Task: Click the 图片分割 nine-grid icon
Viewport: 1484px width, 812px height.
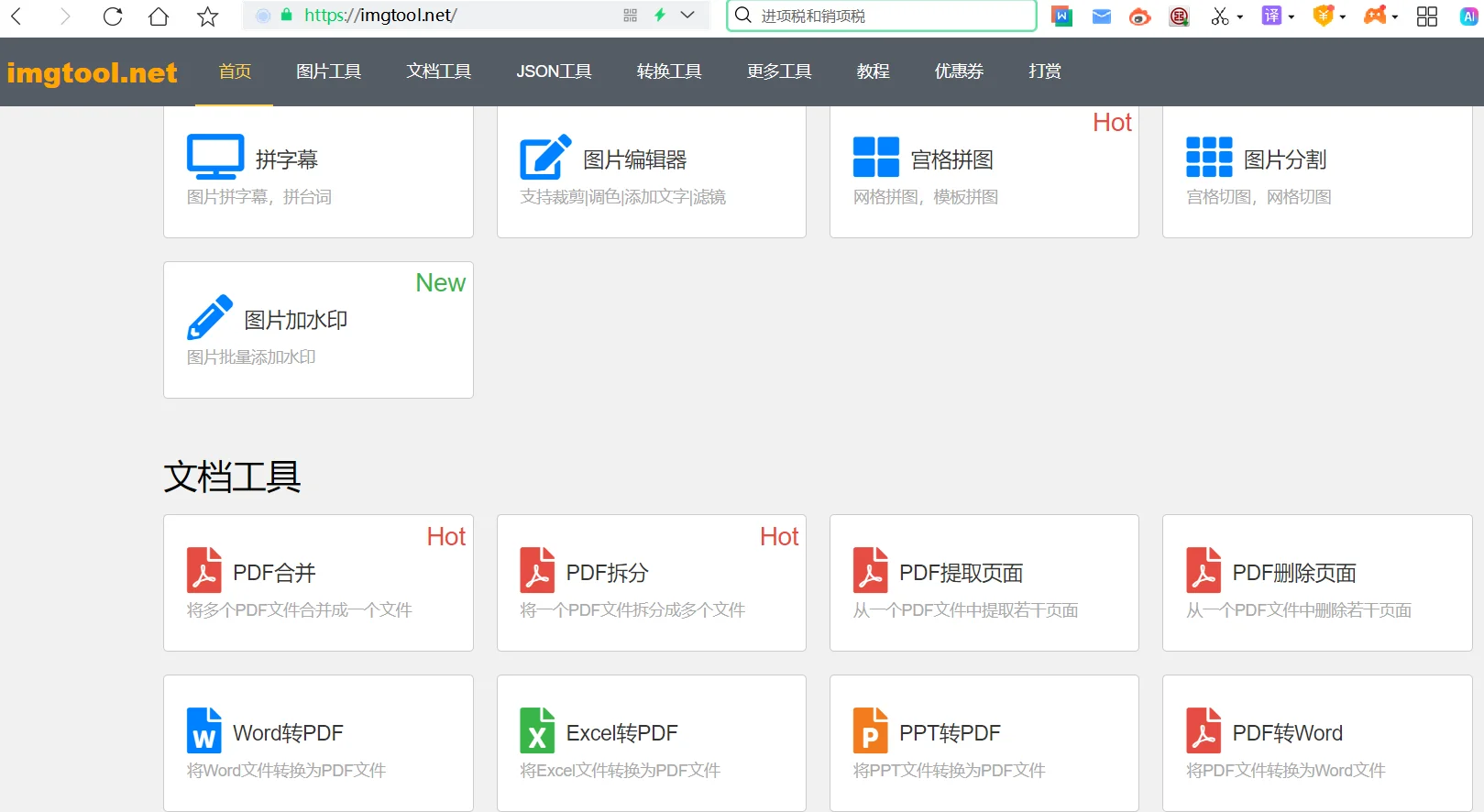Action: [x=1209, y=157]
